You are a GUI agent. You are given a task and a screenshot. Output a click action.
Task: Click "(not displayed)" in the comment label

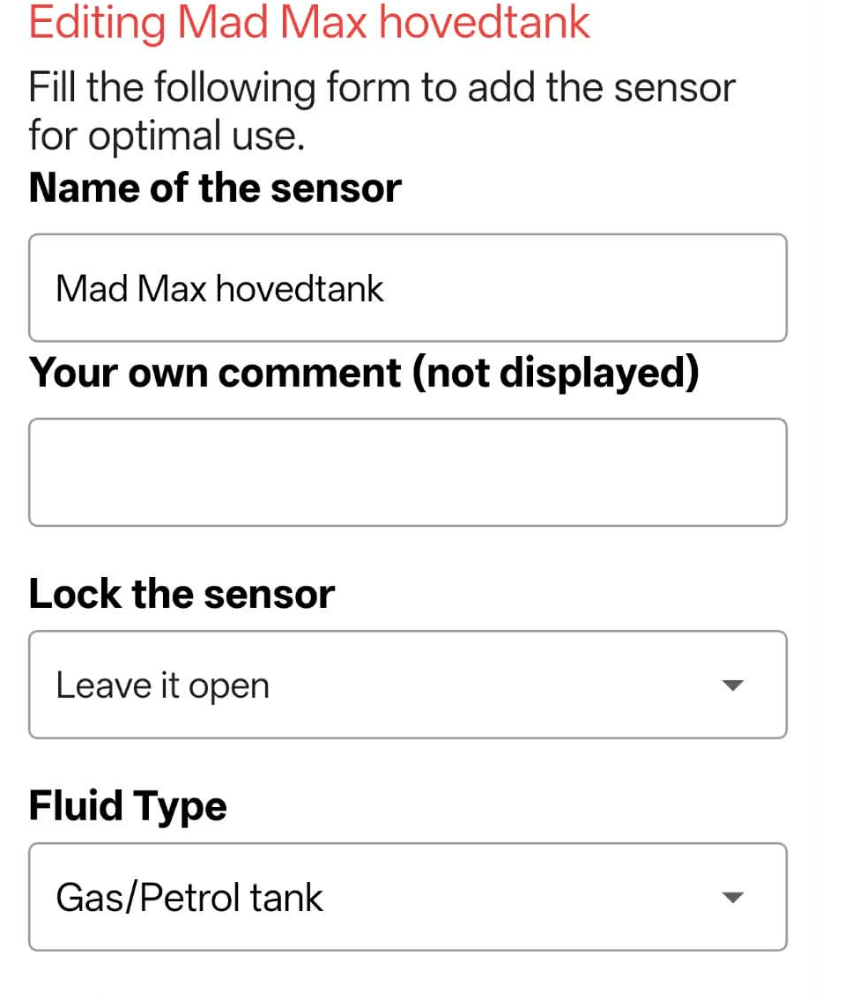click(550, 372)
